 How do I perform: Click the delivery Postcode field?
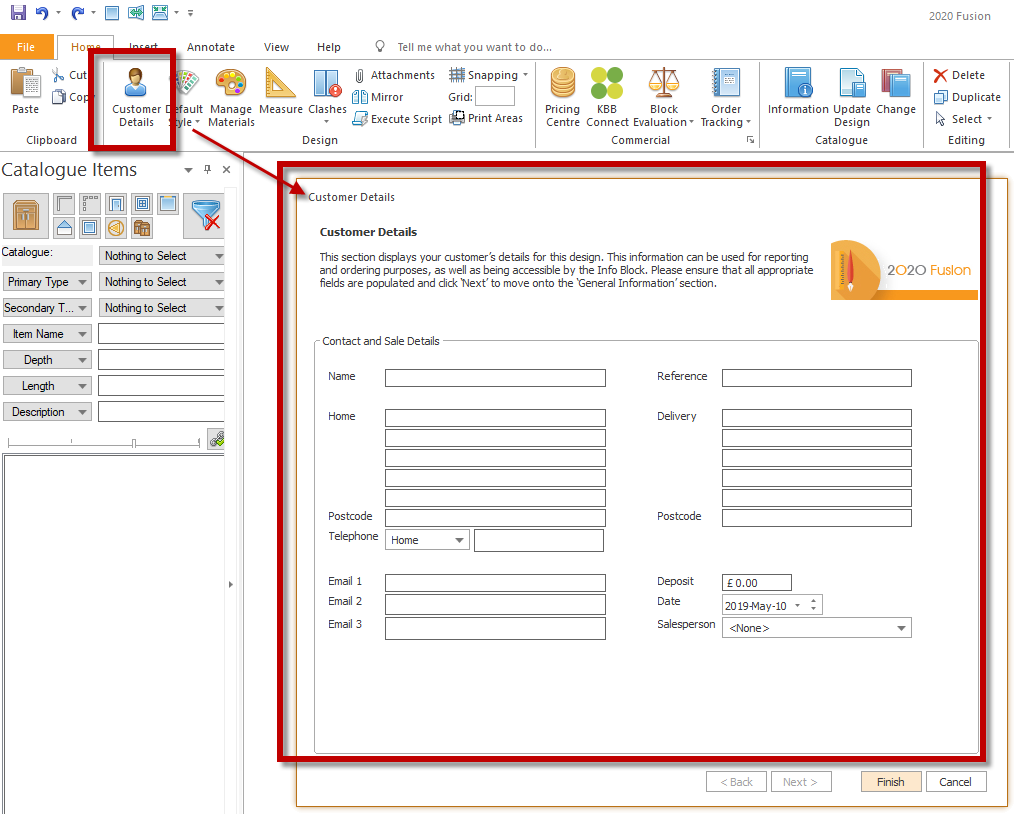click(x=817, y=518)
